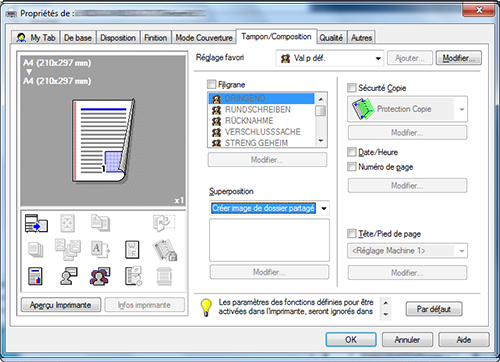The image size is (500, 362).
Task: Toggle the Tête/Pied de page checkbox
Action: pos(352,233)
